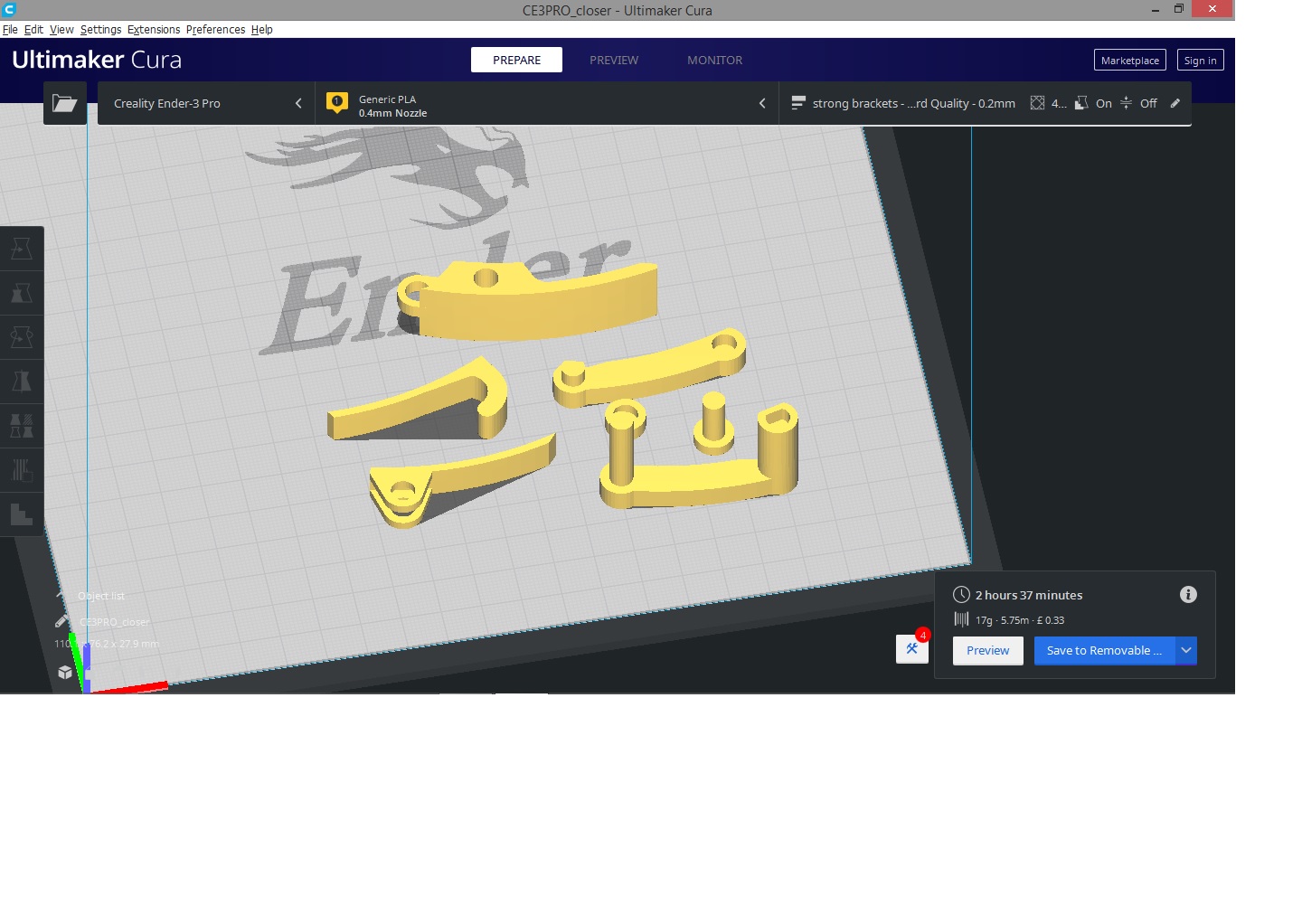Switch to the PREPARE stage tab
This screenshot has width=1302, height=924.
click(516, 60)
